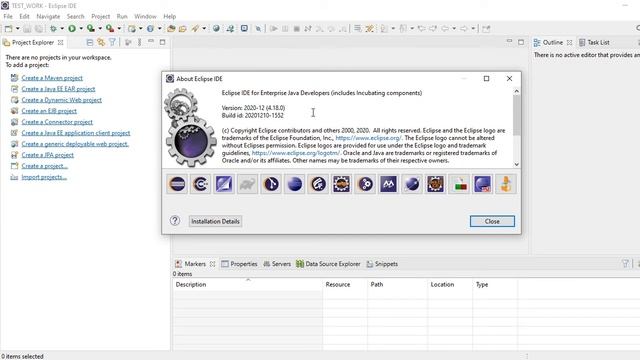Click Create a JPA project link
Screen dimensions: 640x360
(48, 155)
